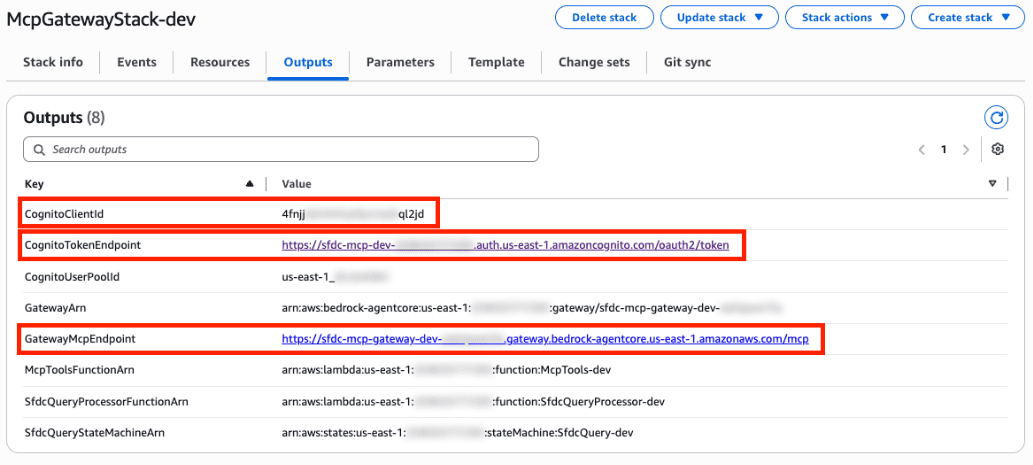Sort by Value column triangle
Viewport: 1033px width, 465px height.
click(992, 184)
